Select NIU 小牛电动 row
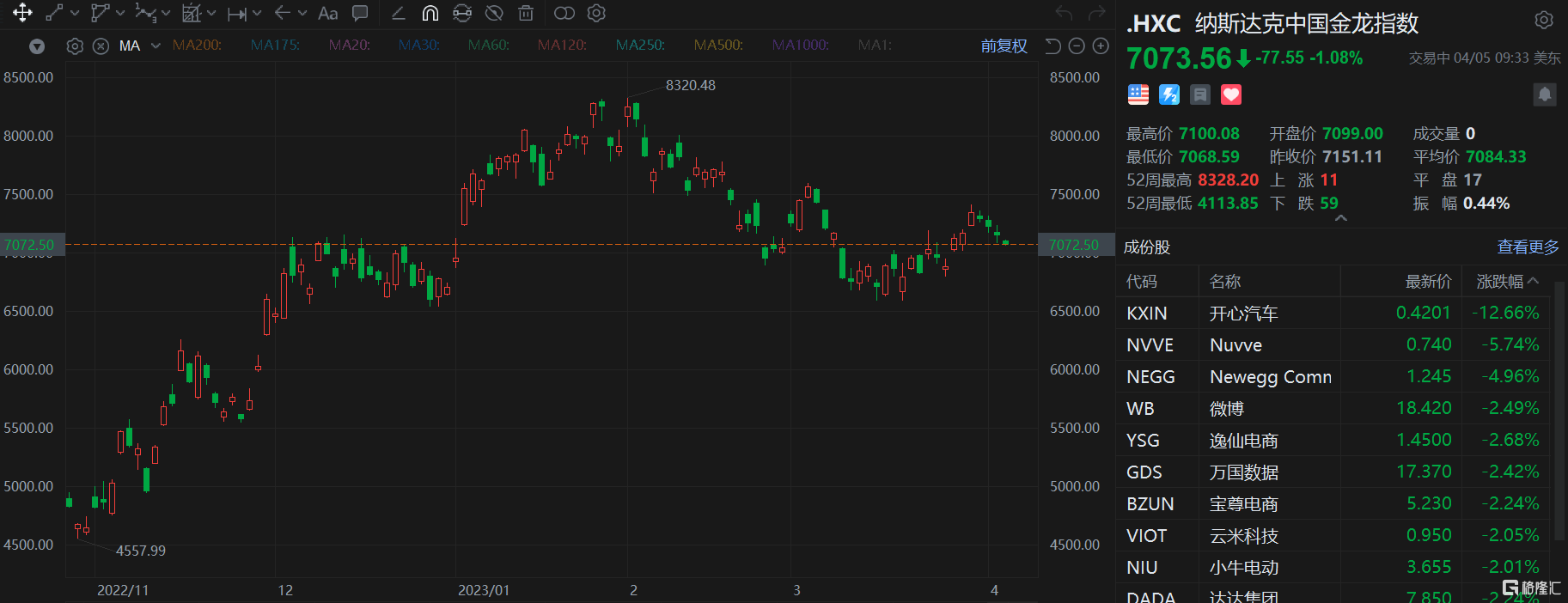 tap(1334, 567)
